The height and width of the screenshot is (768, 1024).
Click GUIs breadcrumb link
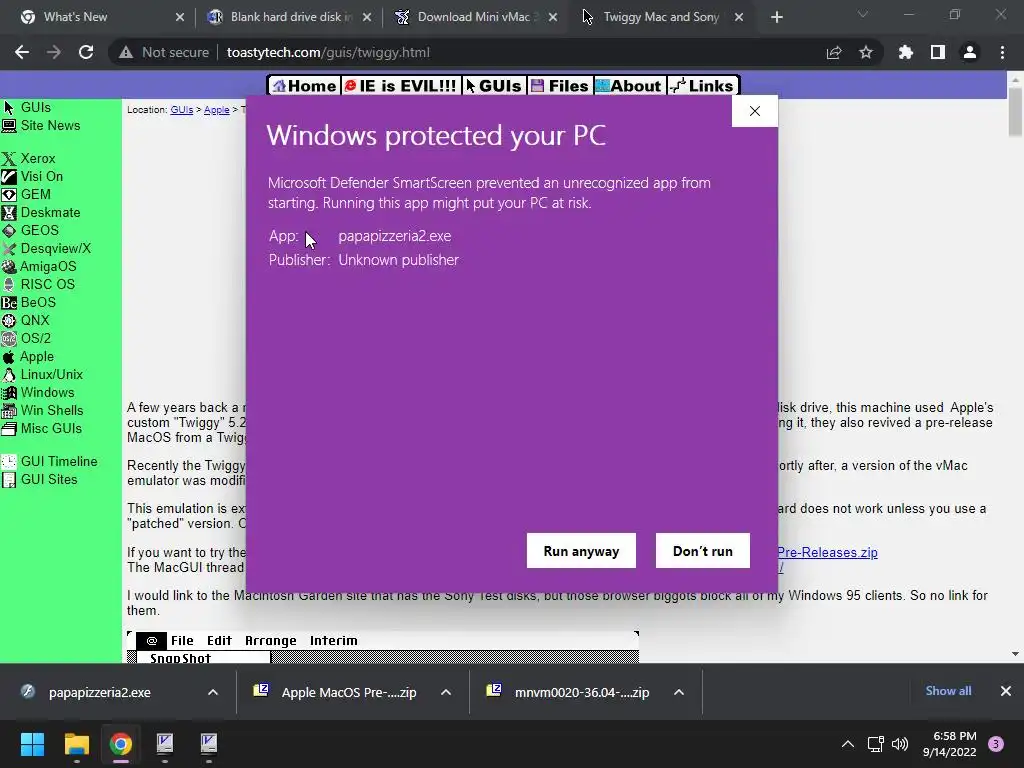pos(182,110)
